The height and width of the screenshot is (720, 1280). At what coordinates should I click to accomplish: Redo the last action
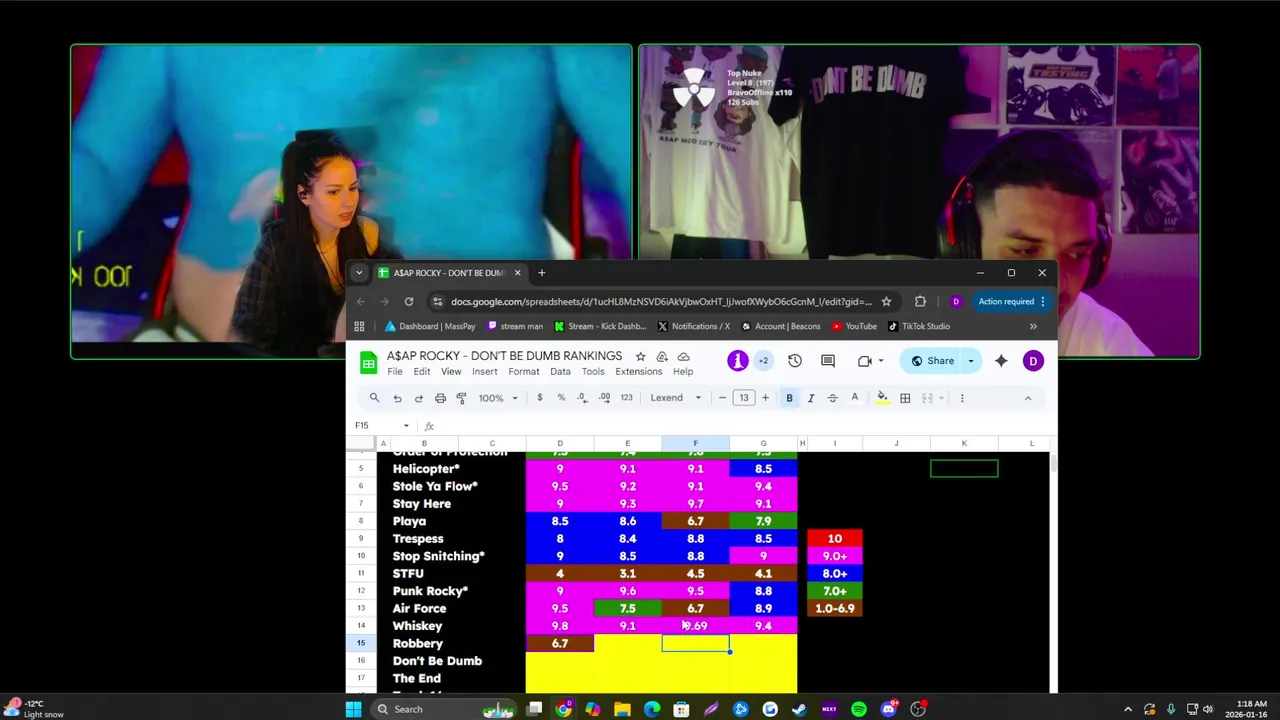418,398
